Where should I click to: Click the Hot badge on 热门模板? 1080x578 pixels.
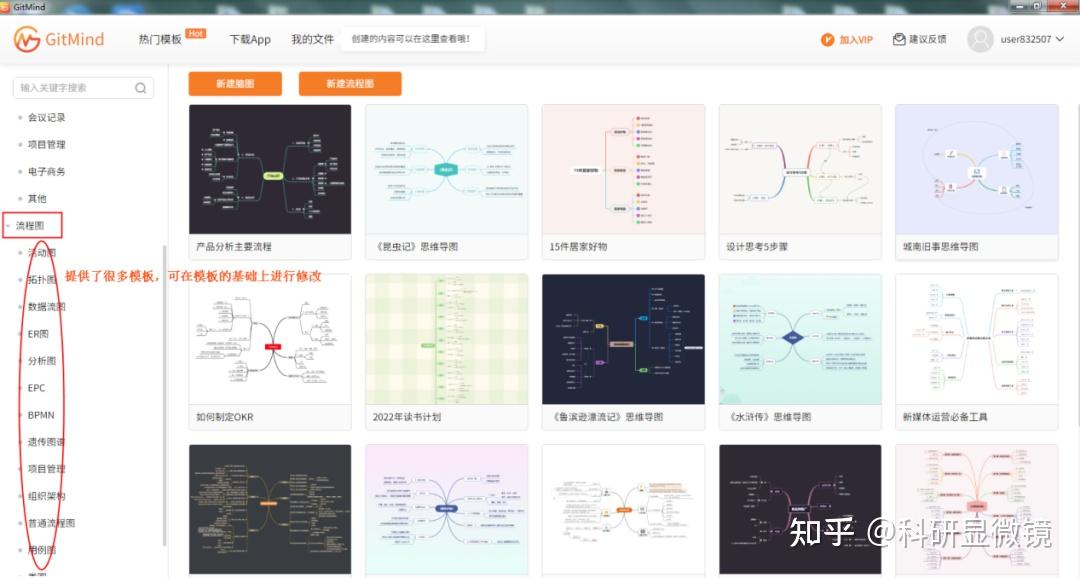coord(196,31)
